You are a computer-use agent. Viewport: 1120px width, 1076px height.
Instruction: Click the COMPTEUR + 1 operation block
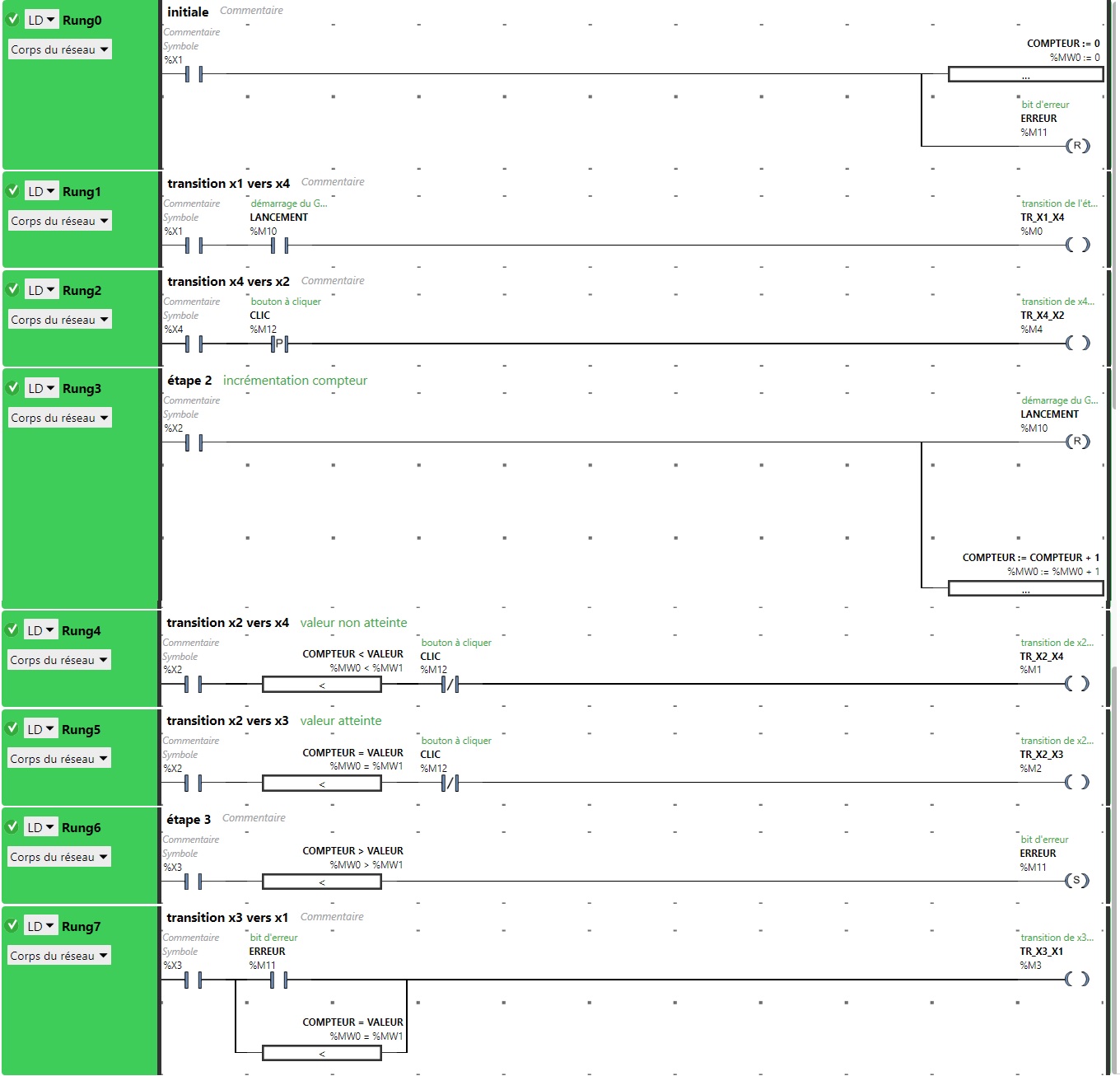point(1025,588)
